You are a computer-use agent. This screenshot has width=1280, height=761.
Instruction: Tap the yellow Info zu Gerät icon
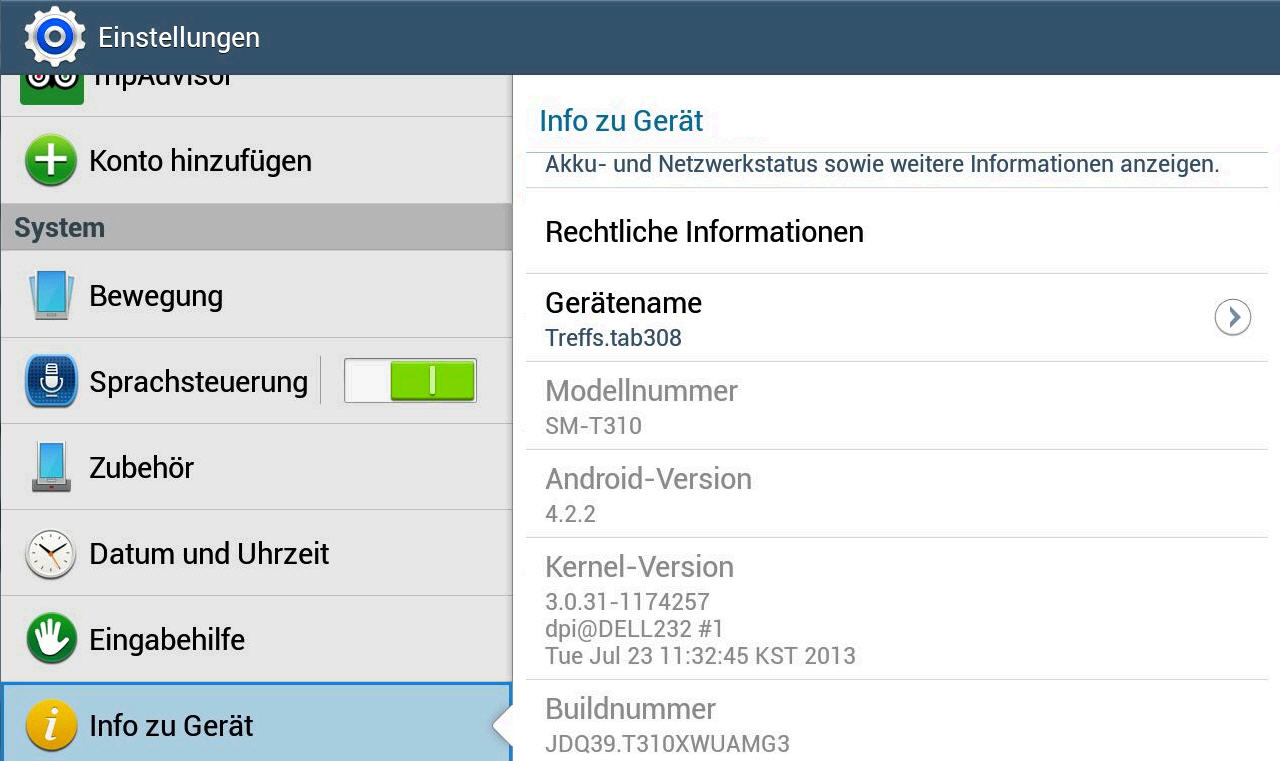(x=51, y=725)
